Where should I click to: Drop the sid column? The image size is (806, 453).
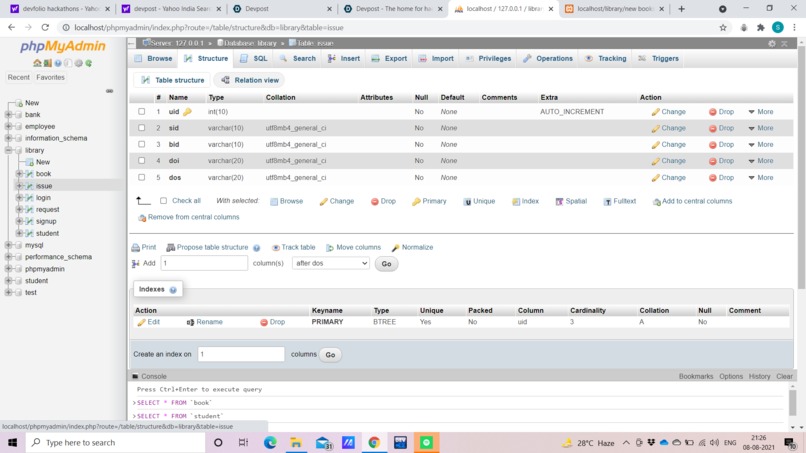tap(721, 128)
